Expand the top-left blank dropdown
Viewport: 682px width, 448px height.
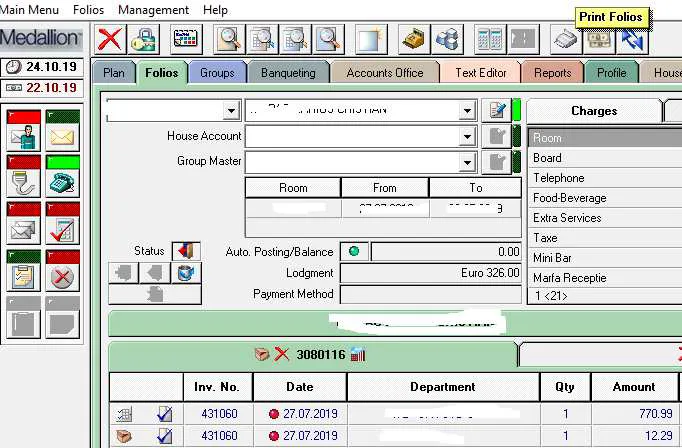231,111
